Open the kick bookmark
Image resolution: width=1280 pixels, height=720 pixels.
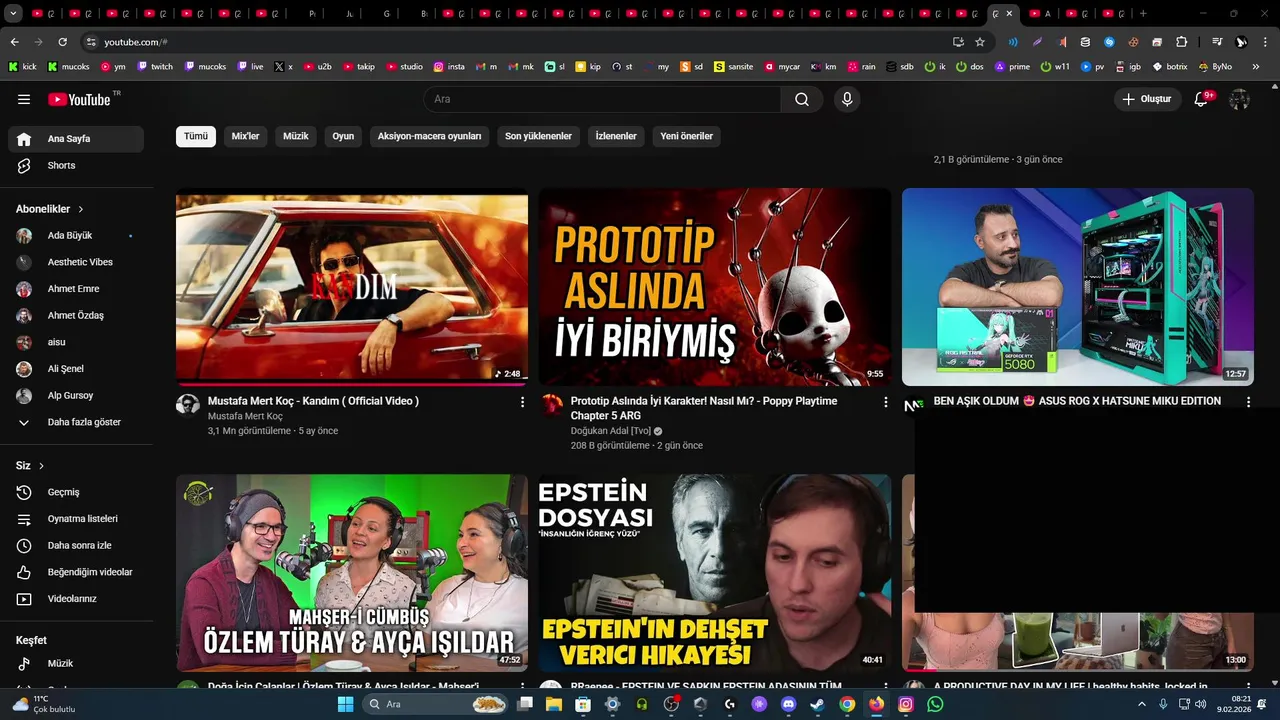(x=22, y=67)
